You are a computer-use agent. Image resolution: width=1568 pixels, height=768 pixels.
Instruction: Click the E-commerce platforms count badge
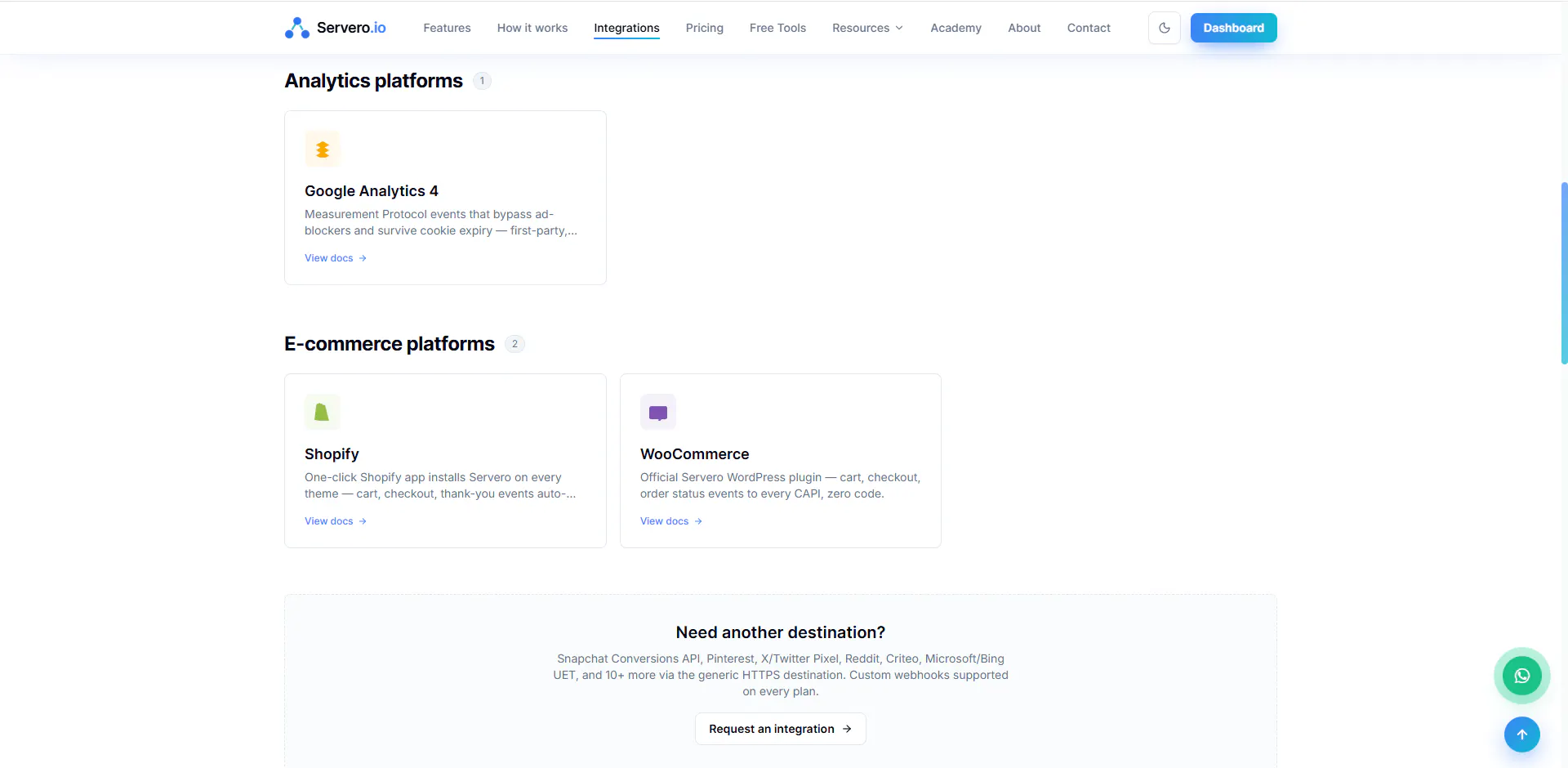pyautogui.click(x=514, y=344)
